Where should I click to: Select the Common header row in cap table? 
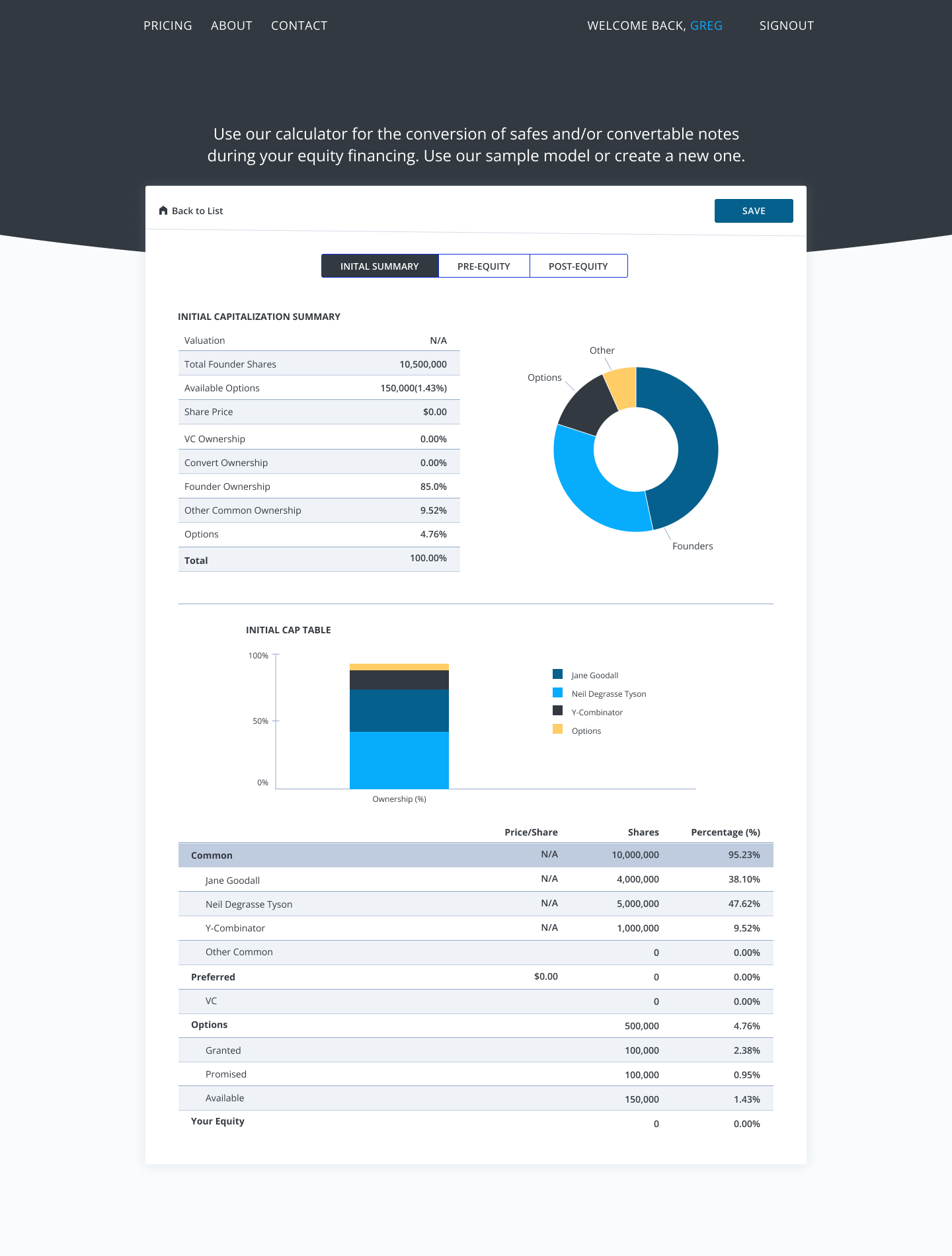coord(475,855)
